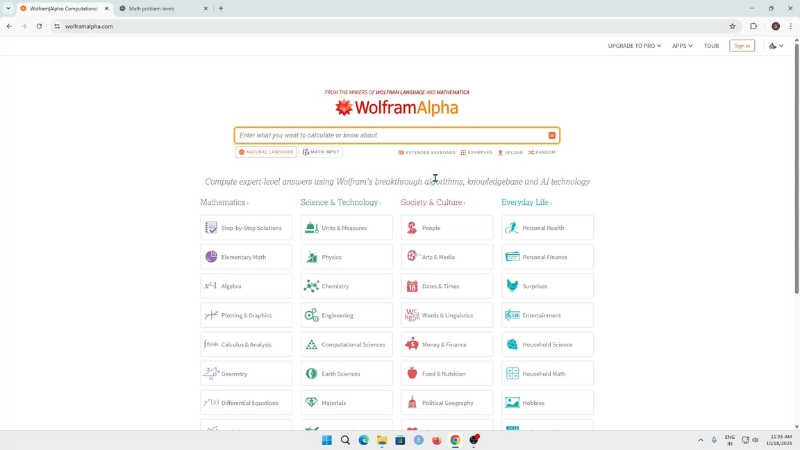
Task: Open Words & Linguistics category icon
Action: tap(412, 315)
